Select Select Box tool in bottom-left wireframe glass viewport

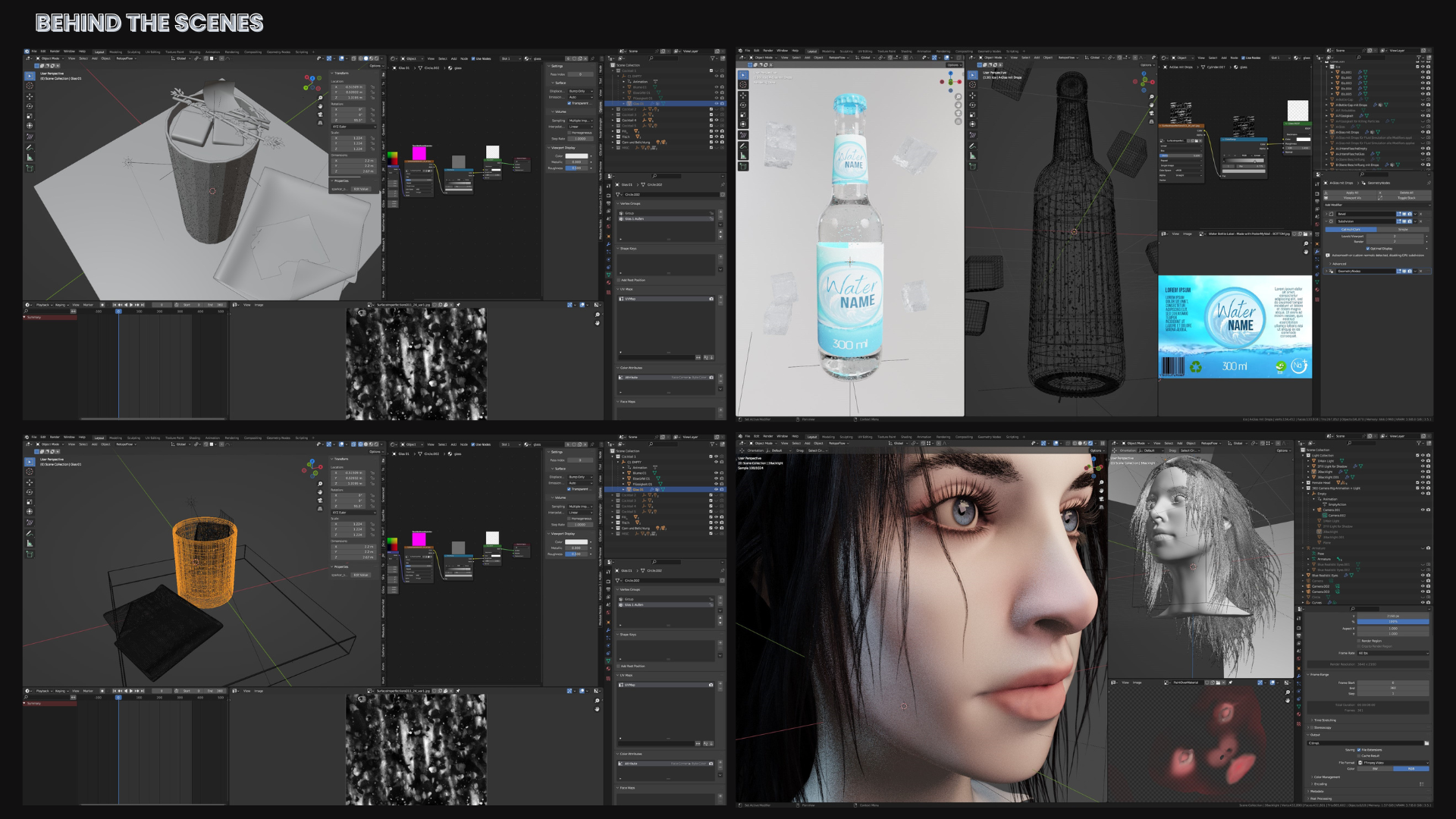point(30,462)
